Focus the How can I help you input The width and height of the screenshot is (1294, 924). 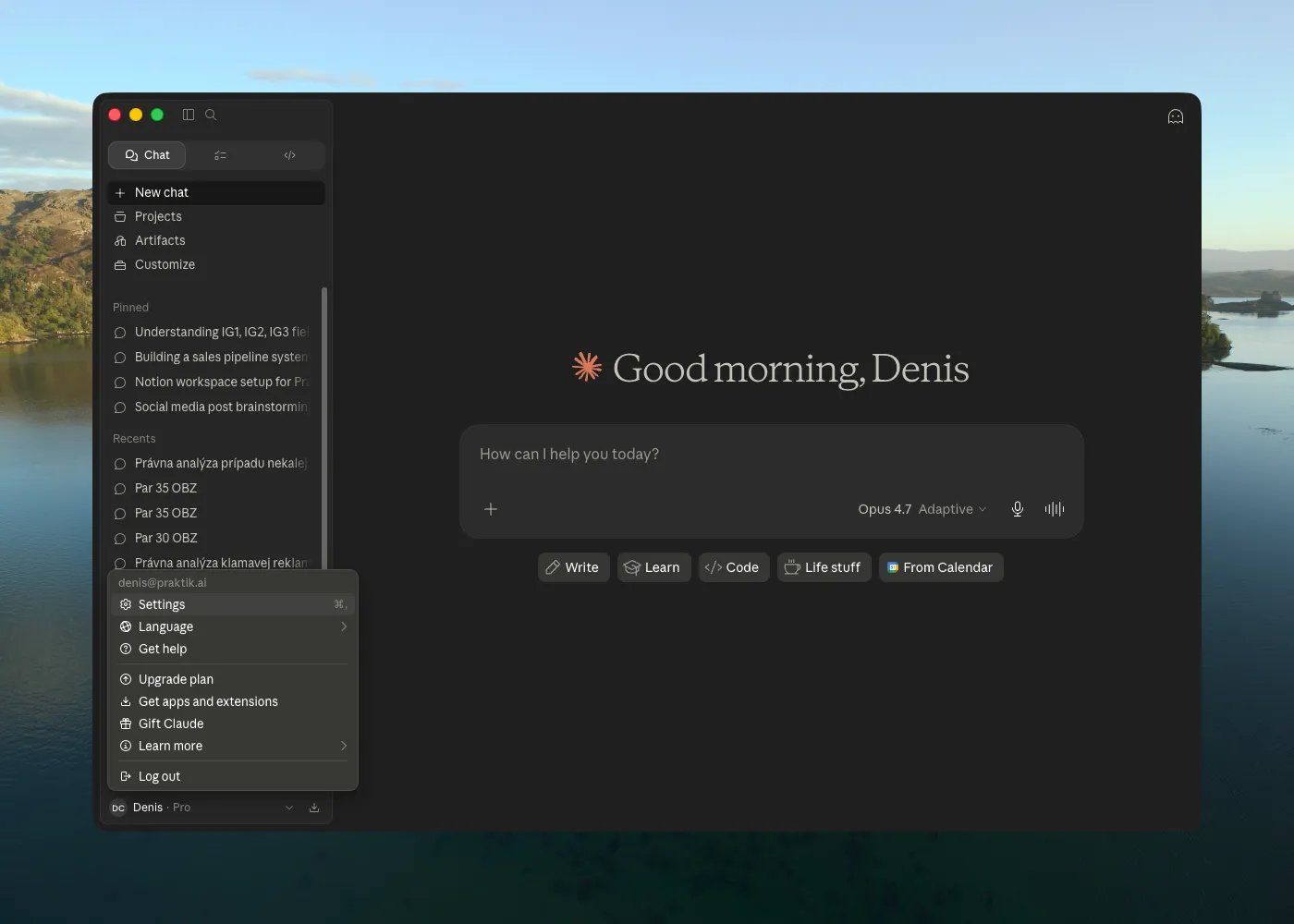[x=771, y=455]
